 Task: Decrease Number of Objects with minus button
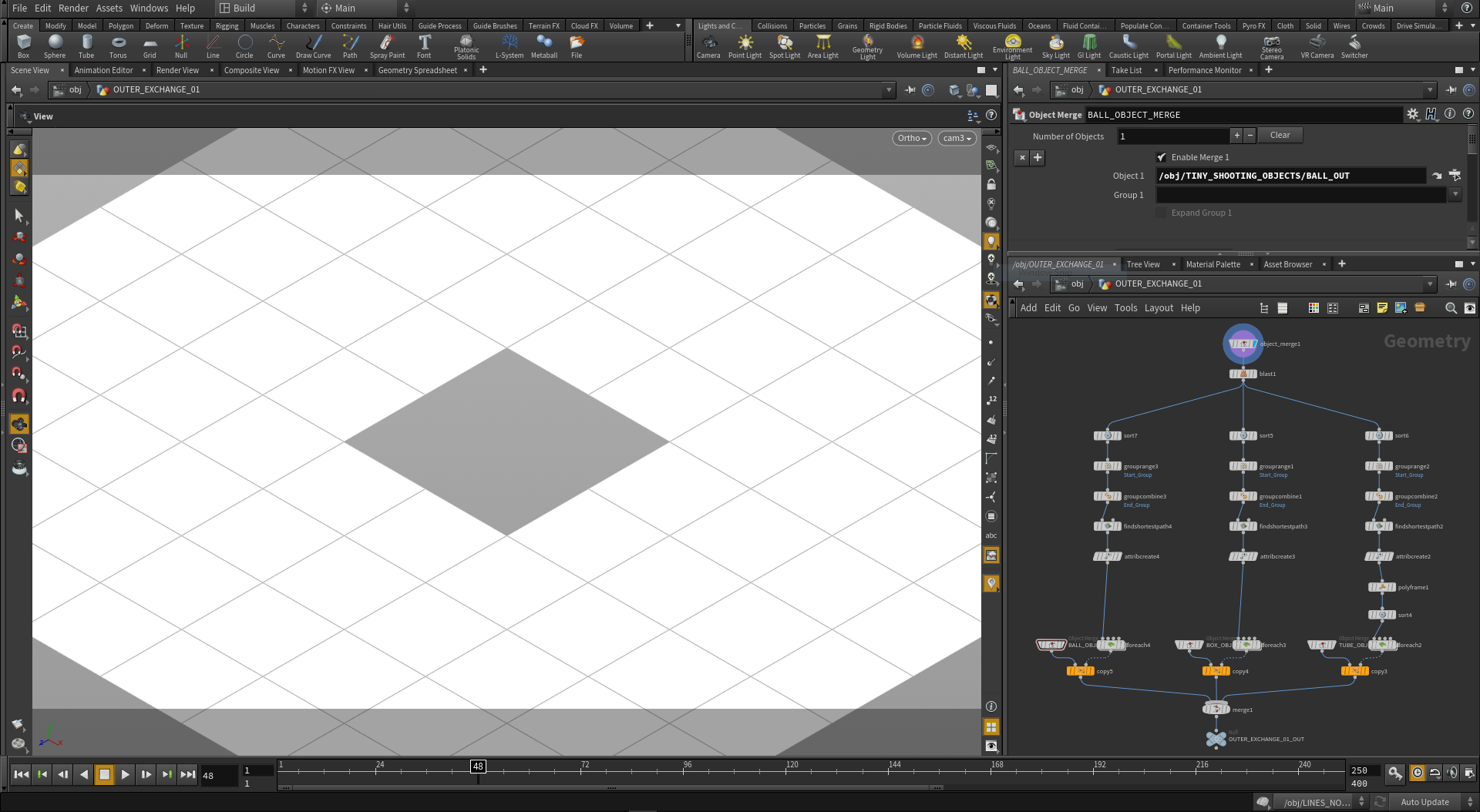coord(1250,135)
